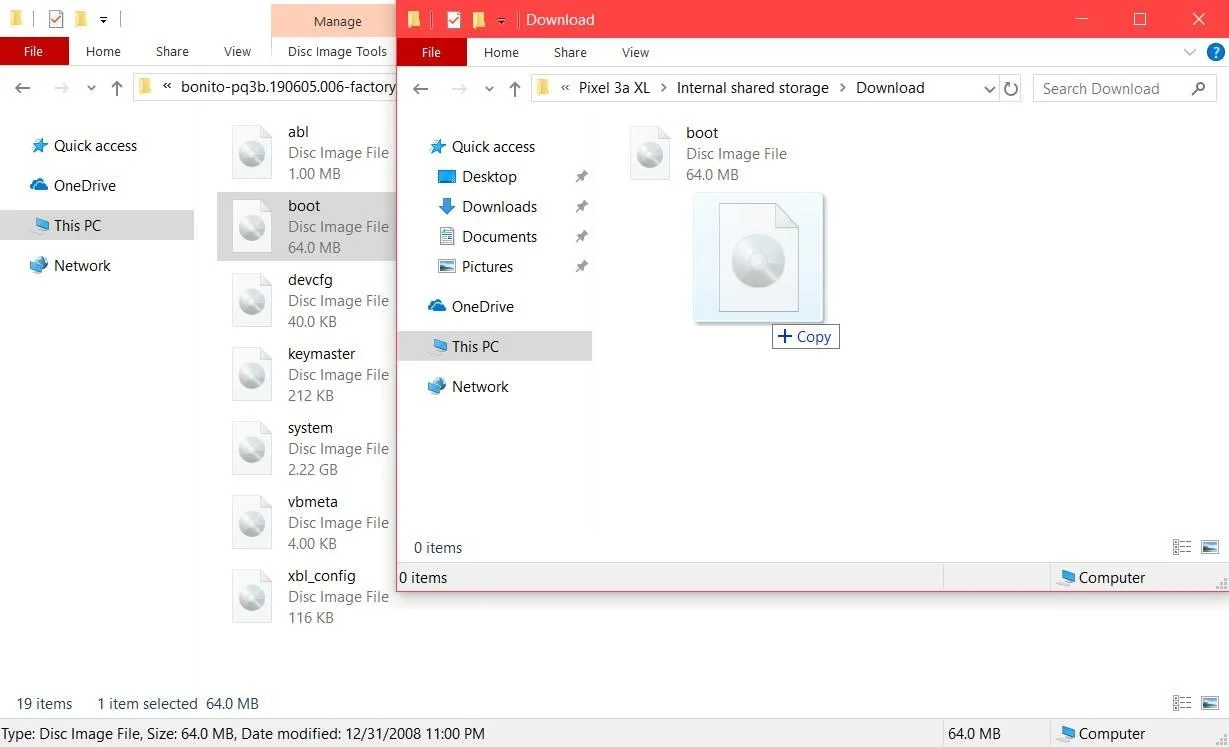Unpin Pictures from Quick access
The image size is (1229, 747).
[x=581, y=266]
